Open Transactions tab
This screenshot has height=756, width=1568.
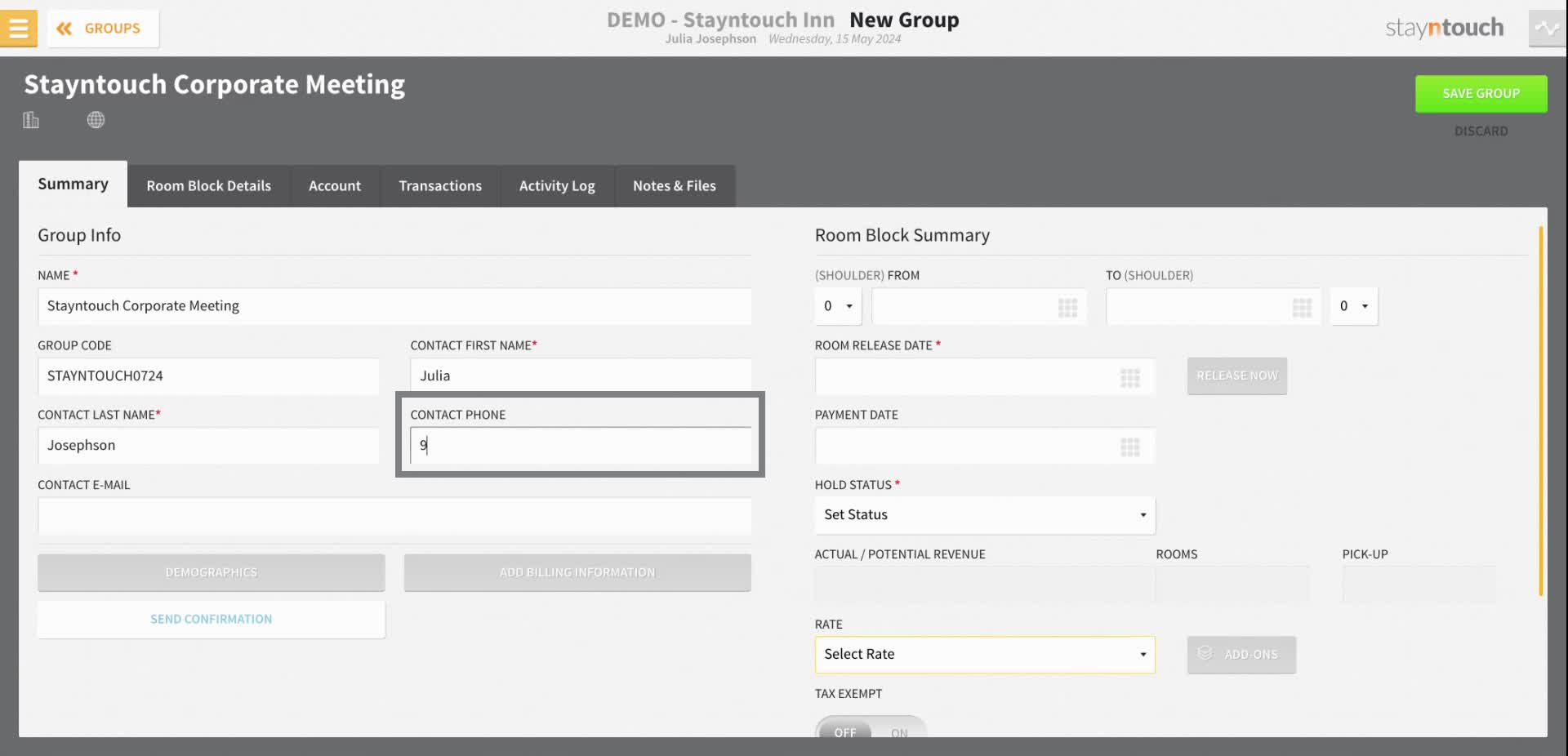440,186
